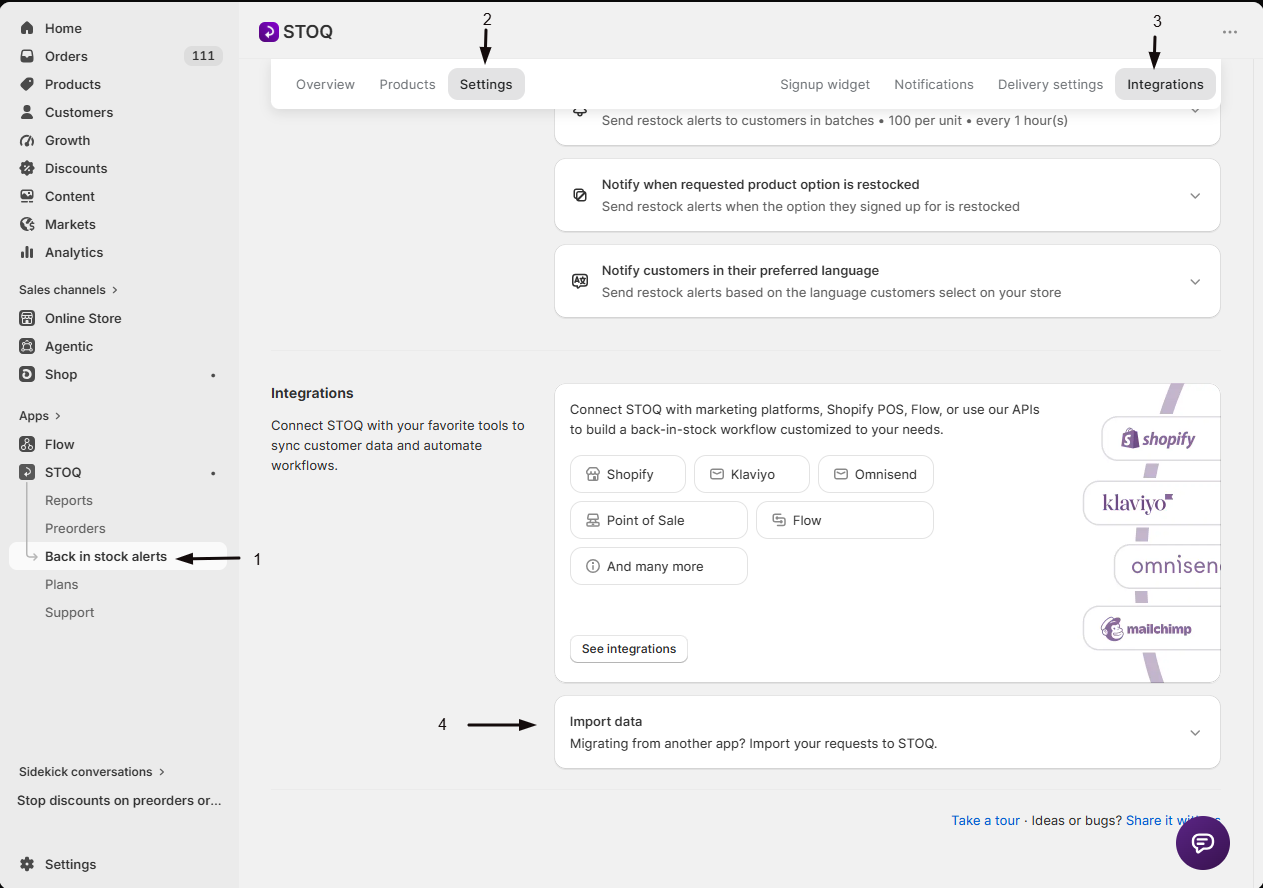The width and height of the screenshot is (1263, 888).
Task: Open the Stop discounts on preorders conversation
Action: pos(119,800)
